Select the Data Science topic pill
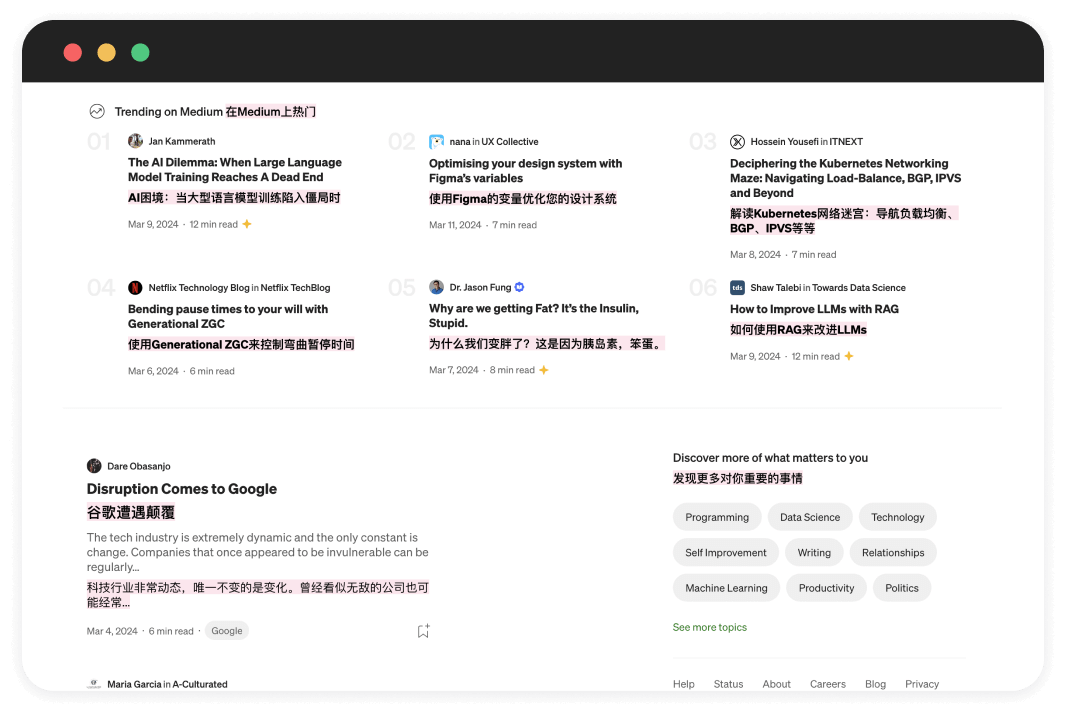 tap(810, 517)
